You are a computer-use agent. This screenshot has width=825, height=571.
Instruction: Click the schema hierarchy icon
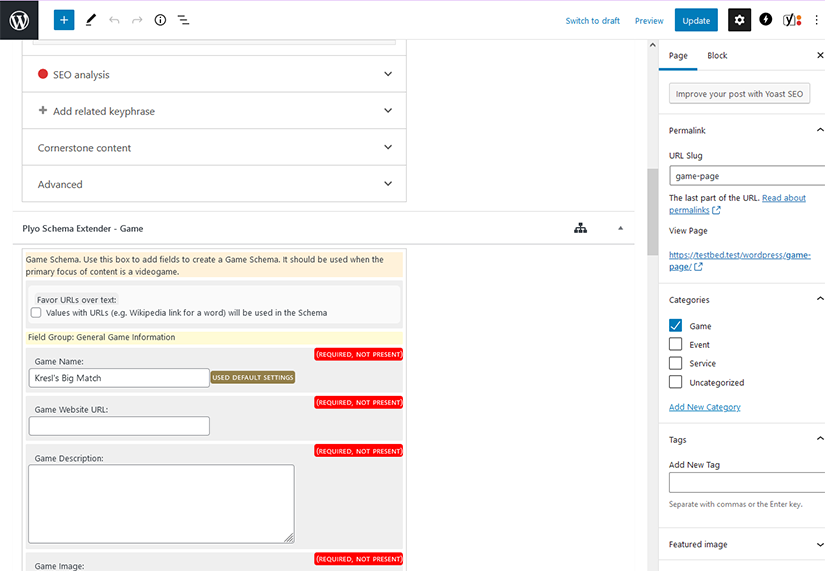pyautogui.click(x=580, y=228)
